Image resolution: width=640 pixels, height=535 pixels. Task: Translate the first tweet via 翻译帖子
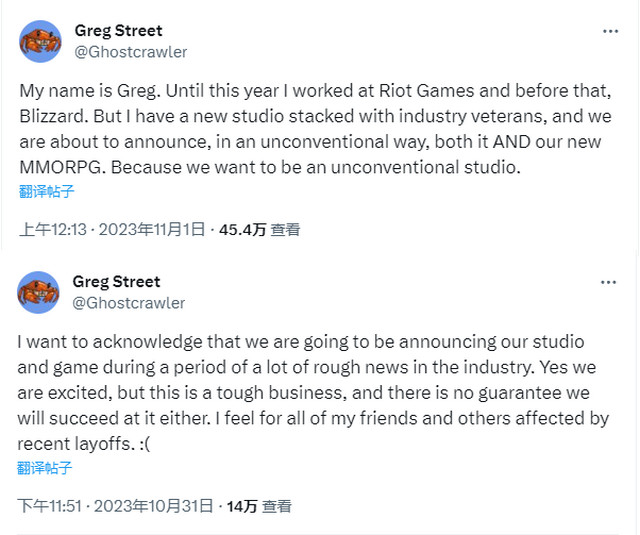click(45, 191)
